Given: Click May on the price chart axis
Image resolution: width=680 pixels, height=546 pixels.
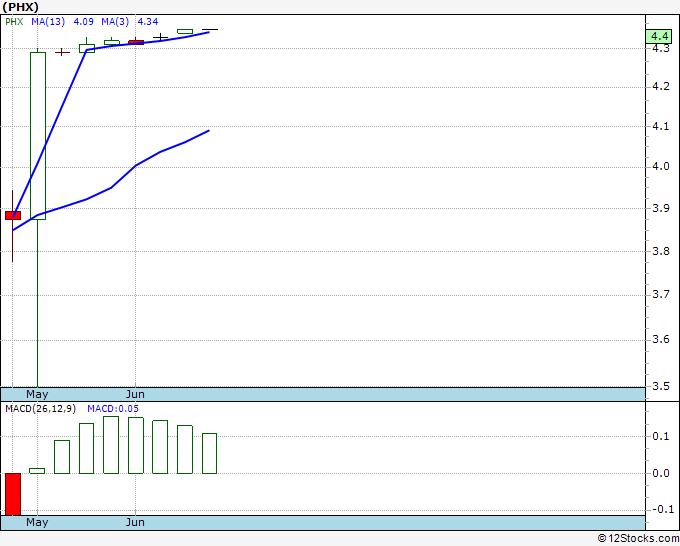Looking at the screenshot, I should click(37, 394).
